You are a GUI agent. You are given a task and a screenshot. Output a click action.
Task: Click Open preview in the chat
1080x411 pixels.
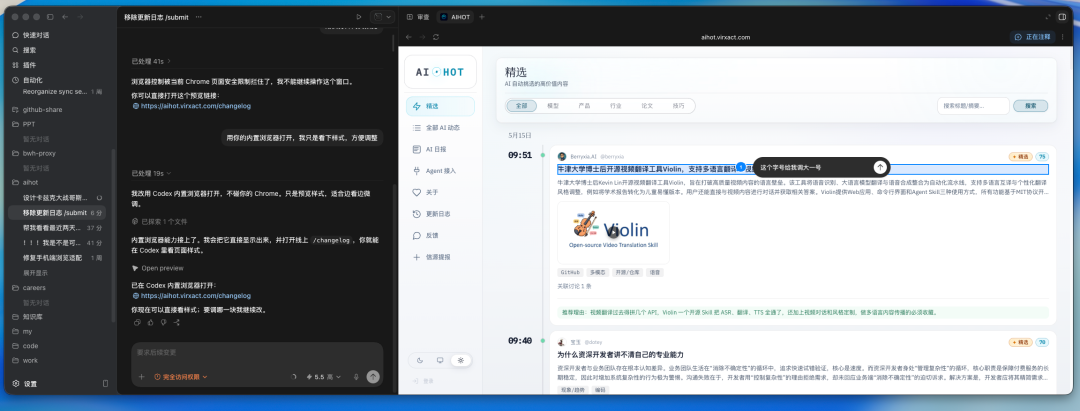pyautogui.click(x=158, y=268)
